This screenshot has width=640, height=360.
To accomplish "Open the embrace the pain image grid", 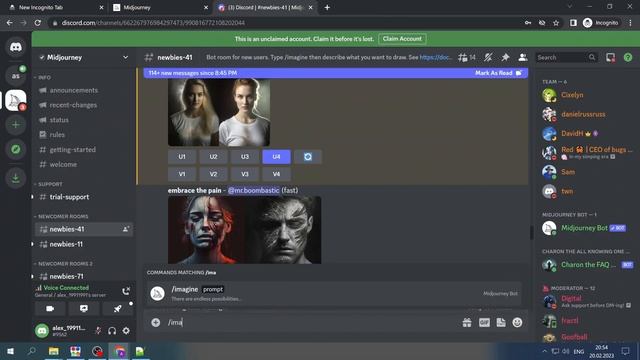I will (x=244, y=230).
